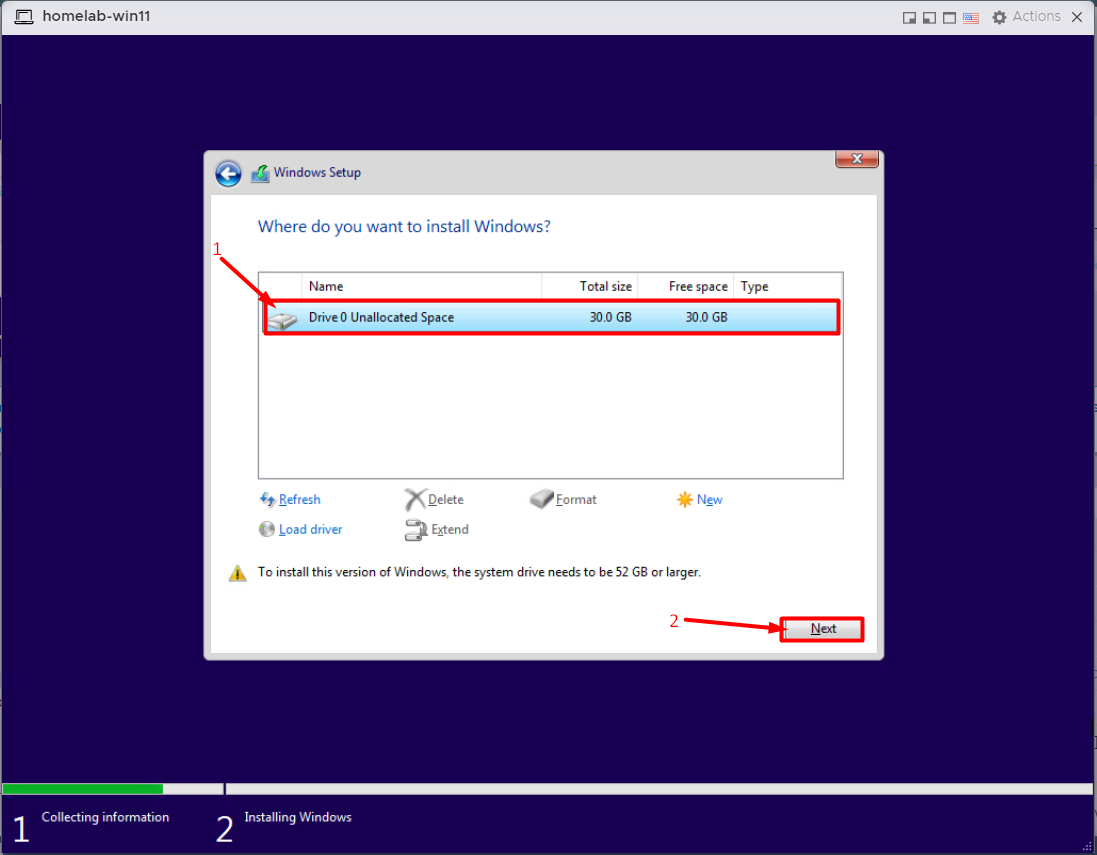Click the Actions gear icon
Screen dimensions: 1097x855
[999, 17]
